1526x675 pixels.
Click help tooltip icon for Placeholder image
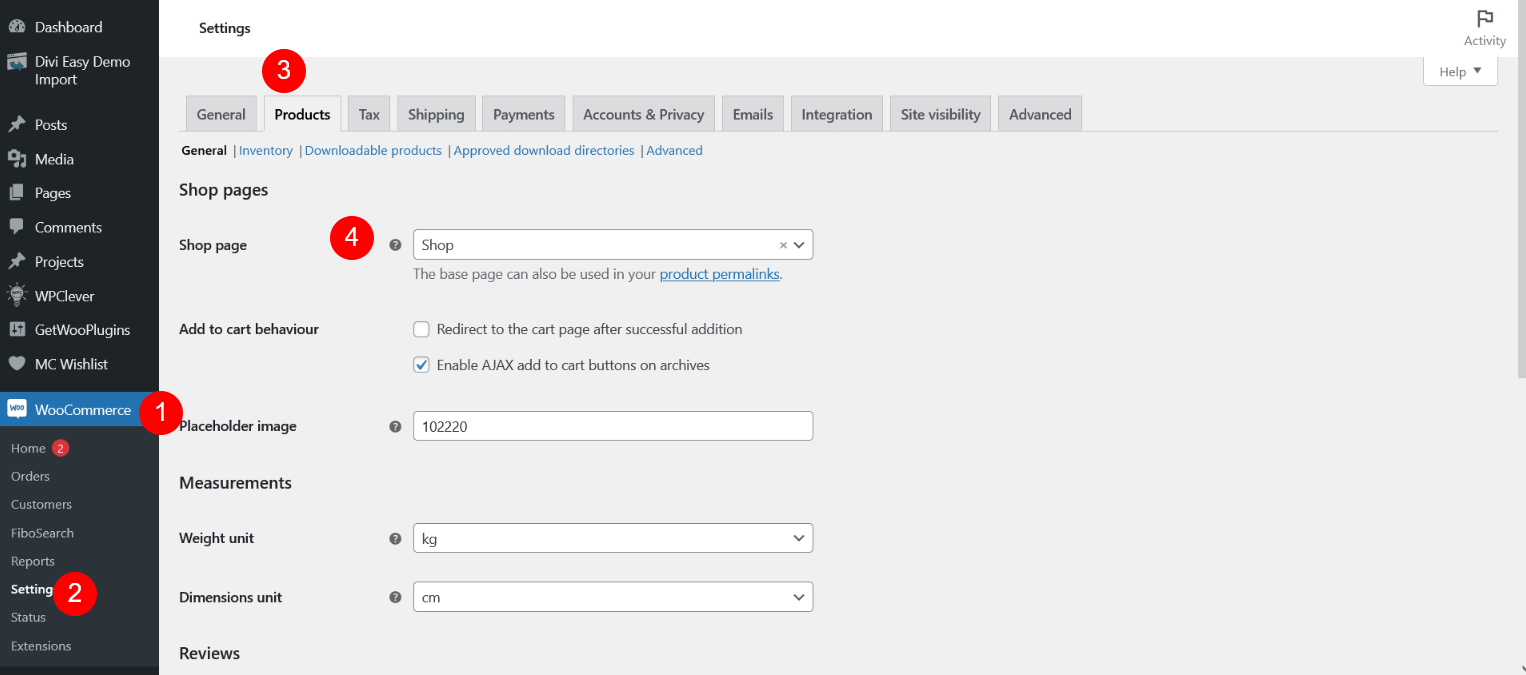point(395,426)
